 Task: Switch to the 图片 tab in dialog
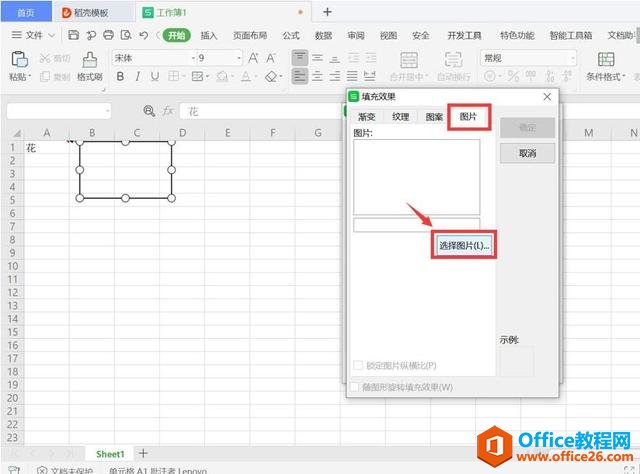(x=468, y=116)
